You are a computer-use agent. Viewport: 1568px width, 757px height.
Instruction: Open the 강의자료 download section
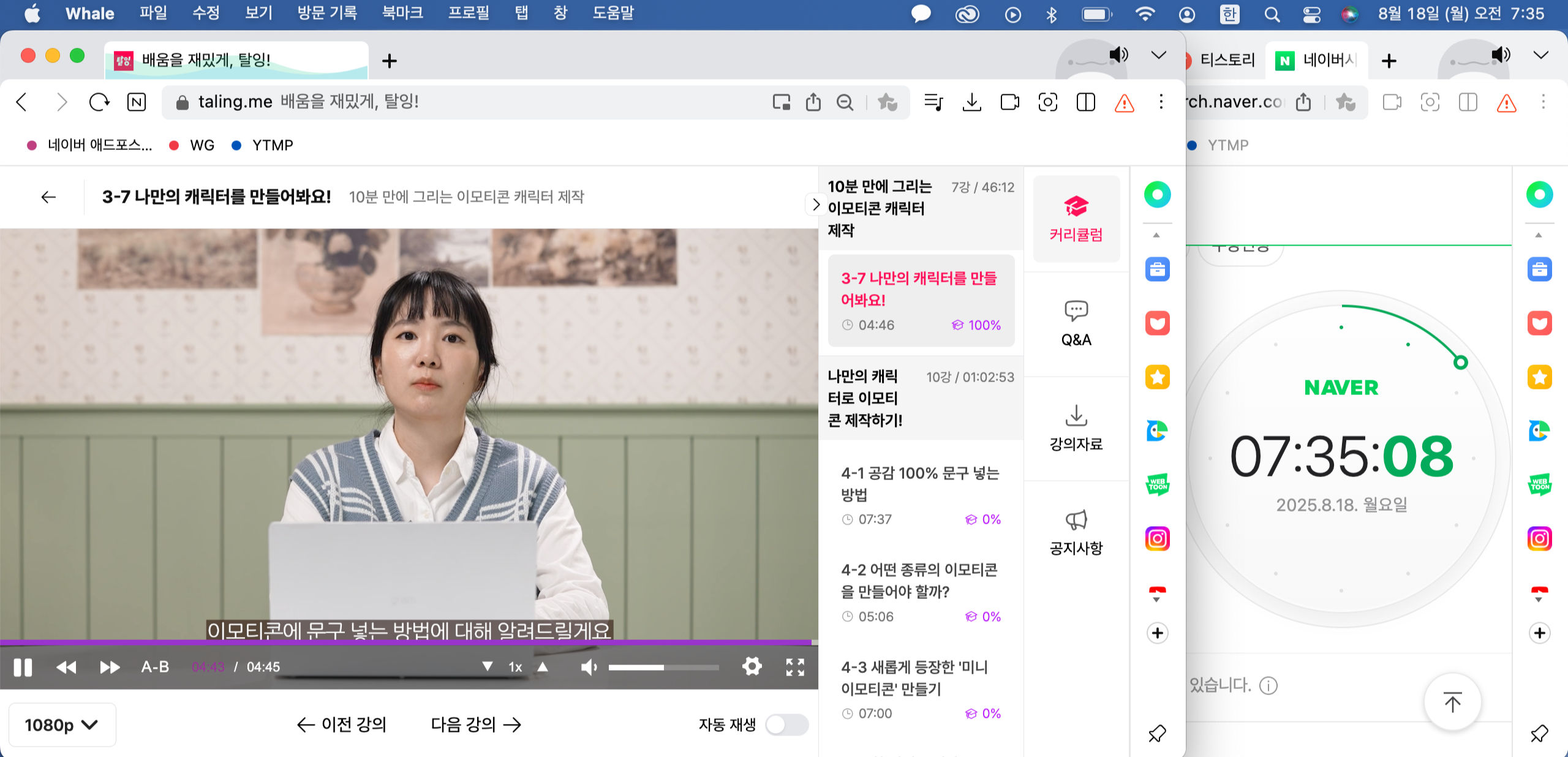1076,427
